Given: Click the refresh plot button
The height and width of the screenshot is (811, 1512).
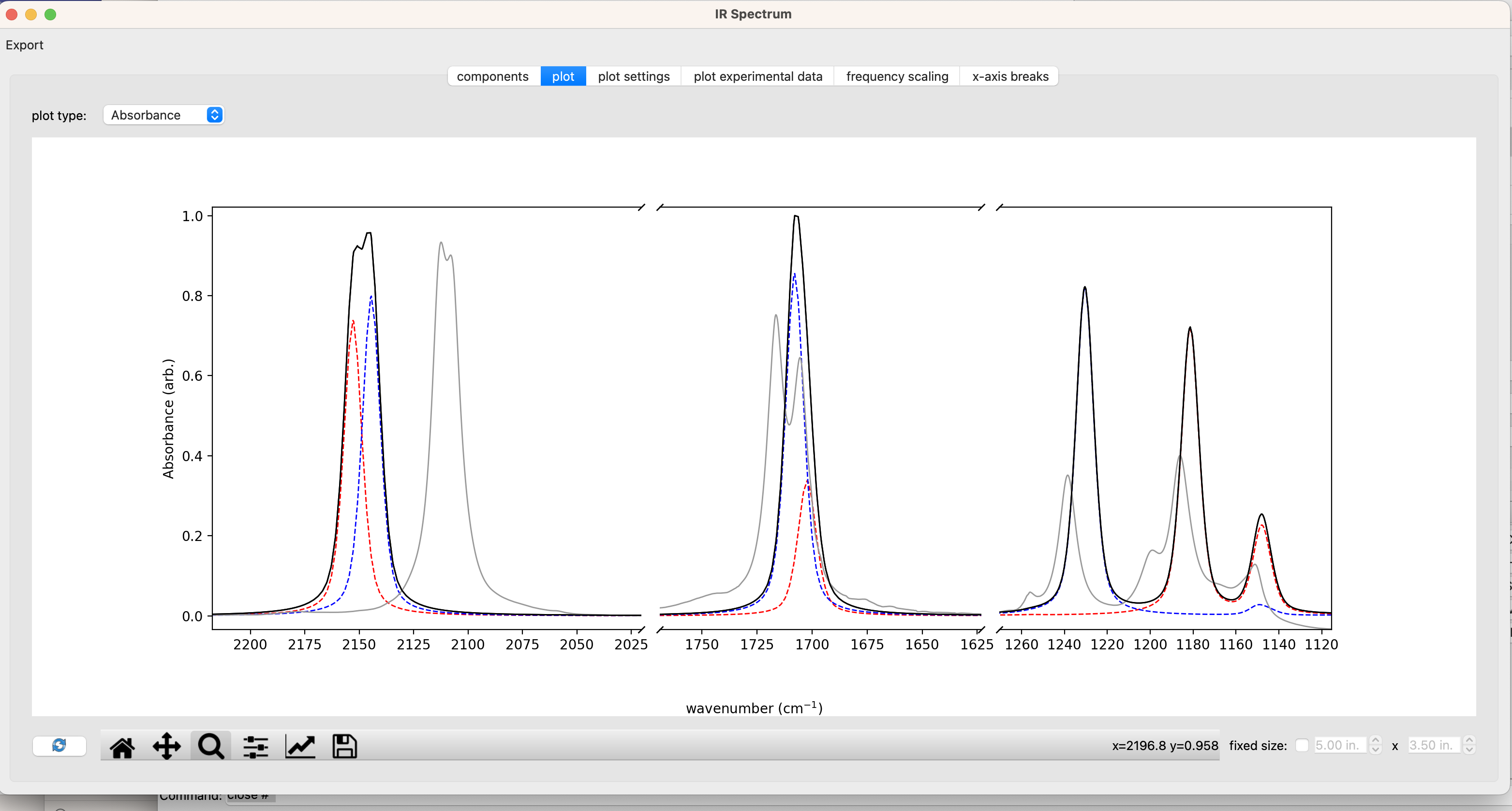Looking at the screenshot, I should click(x=59, y=746).
